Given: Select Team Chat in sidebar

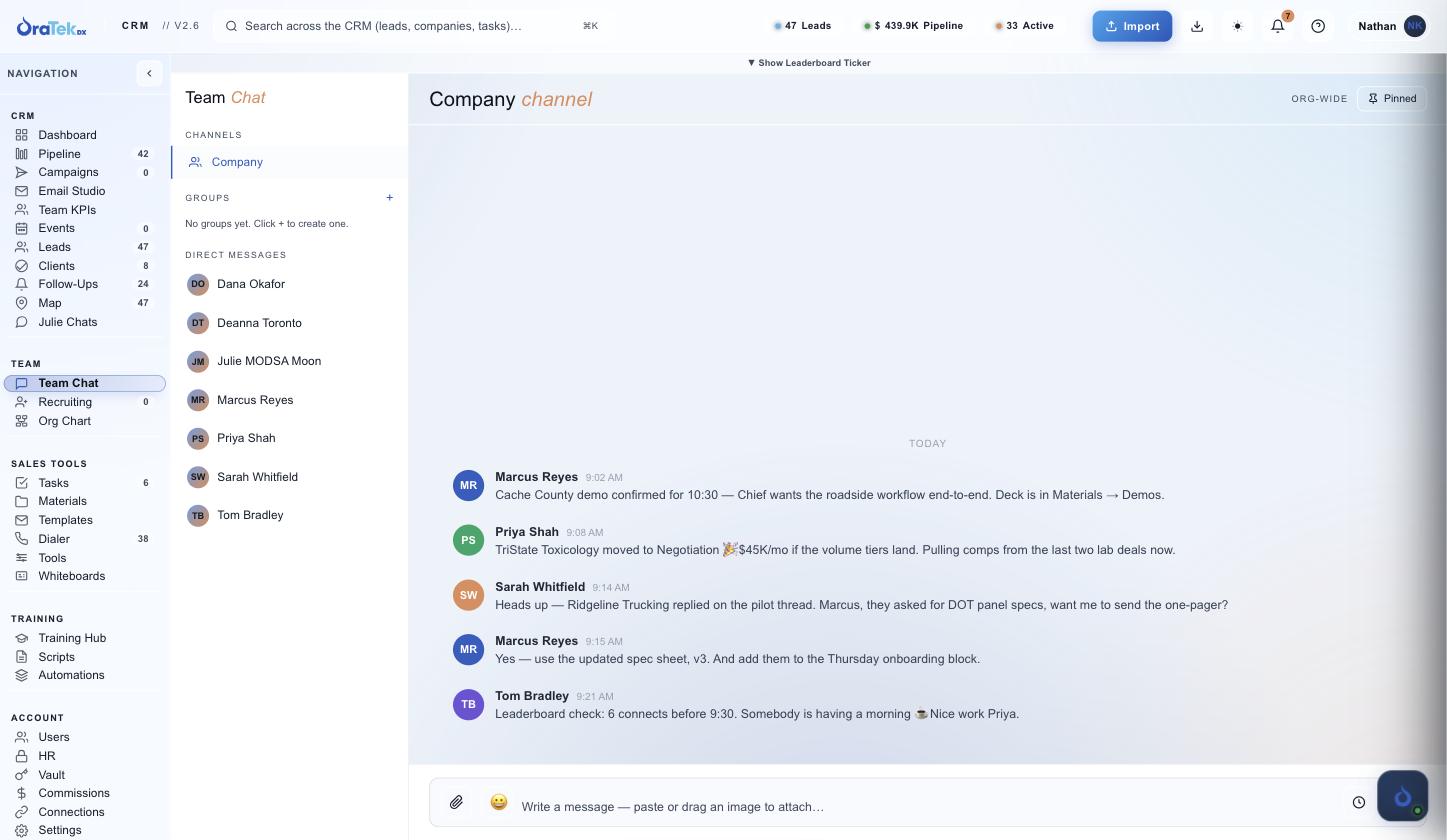Looking at the screenshot, I should click(x=84, y=383).
